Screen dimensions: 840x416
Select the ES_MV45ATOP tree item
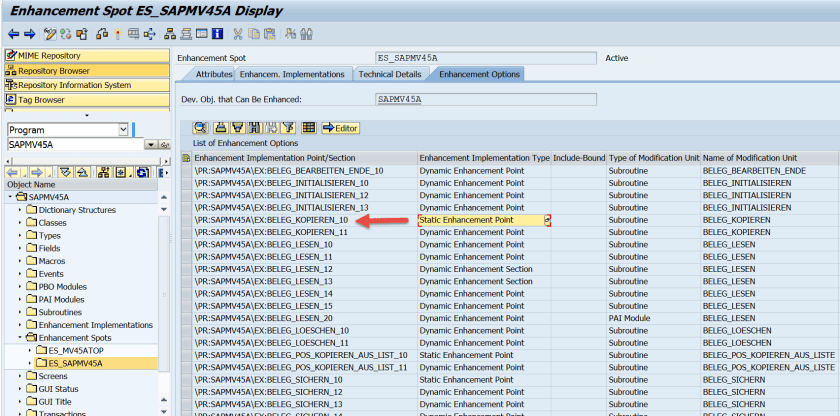[75, 351]
